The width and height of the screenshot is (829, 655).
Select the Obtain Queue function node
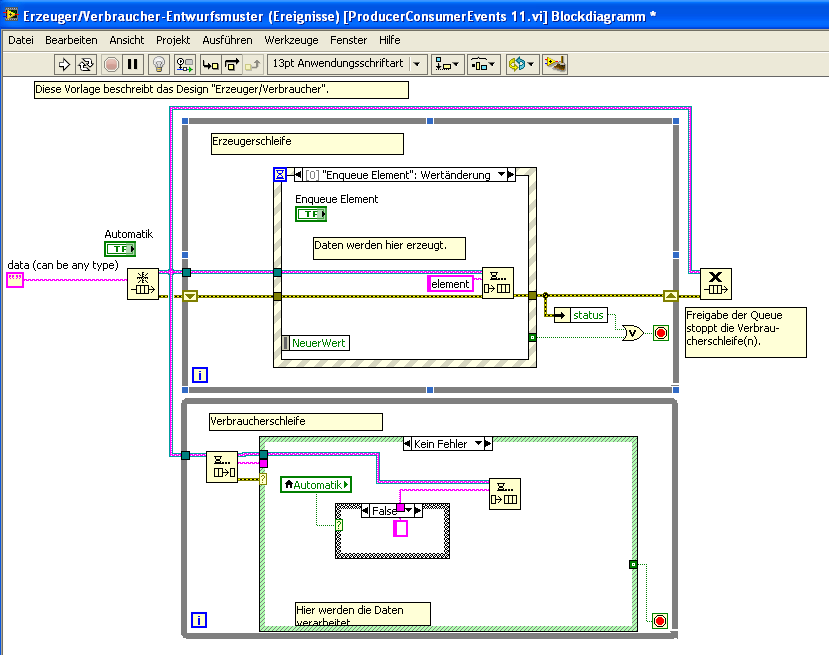tap(143, 284)
